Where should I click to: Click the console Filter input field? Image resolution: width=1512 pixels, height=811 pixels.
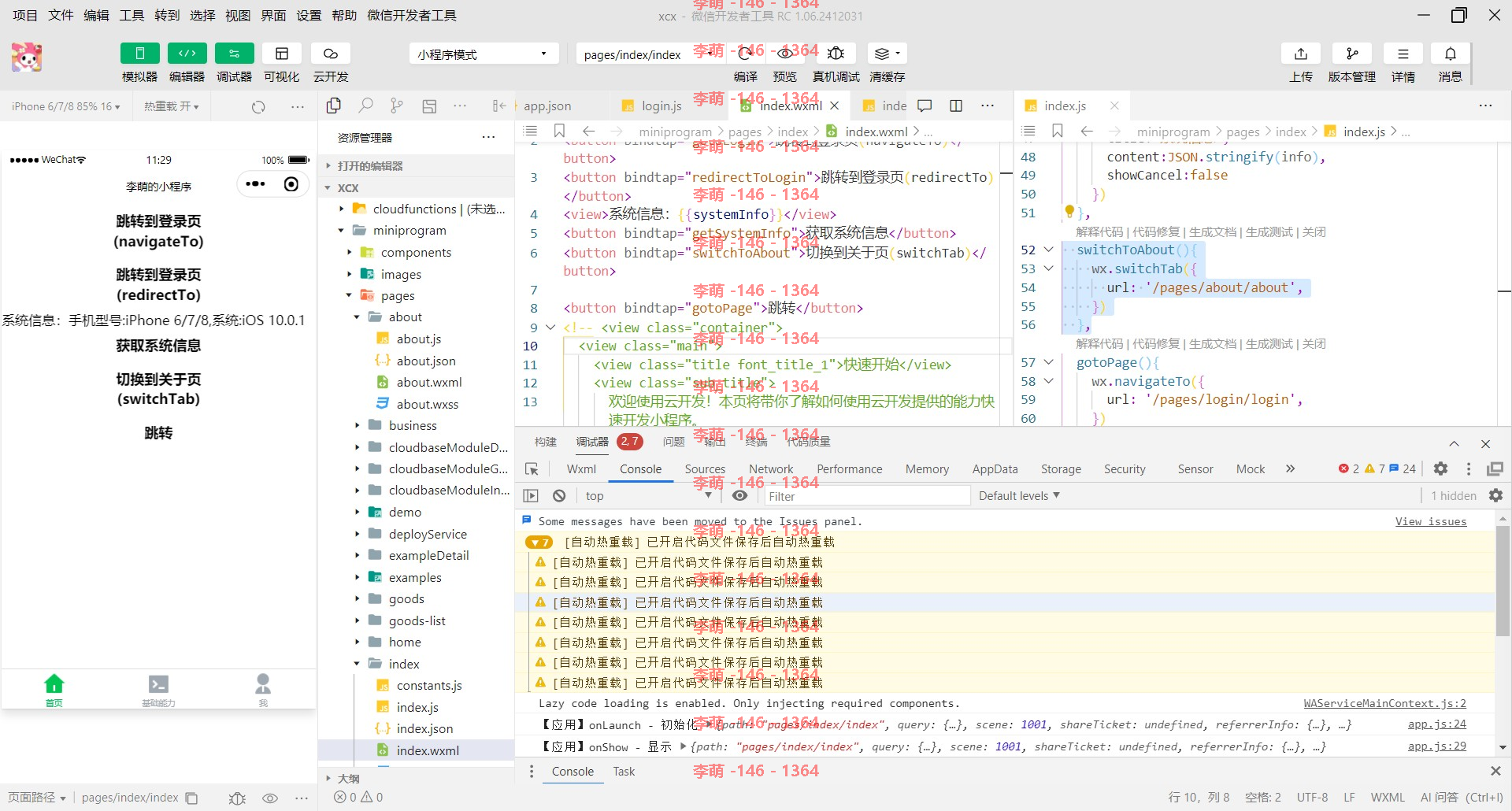point(867,496)
